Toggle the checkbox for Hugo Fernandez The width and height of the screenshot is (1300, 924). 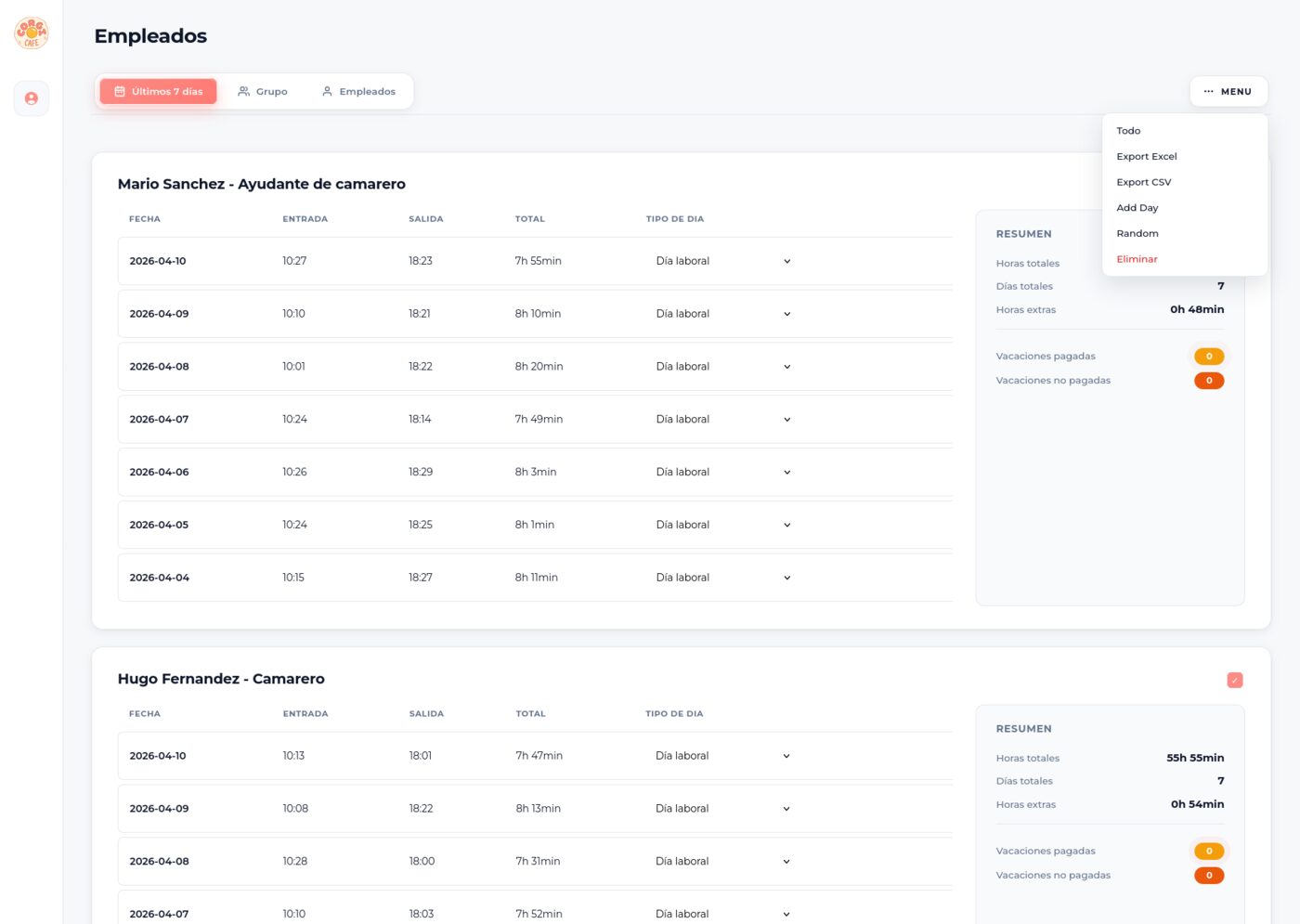click(x=1234, y=681)
